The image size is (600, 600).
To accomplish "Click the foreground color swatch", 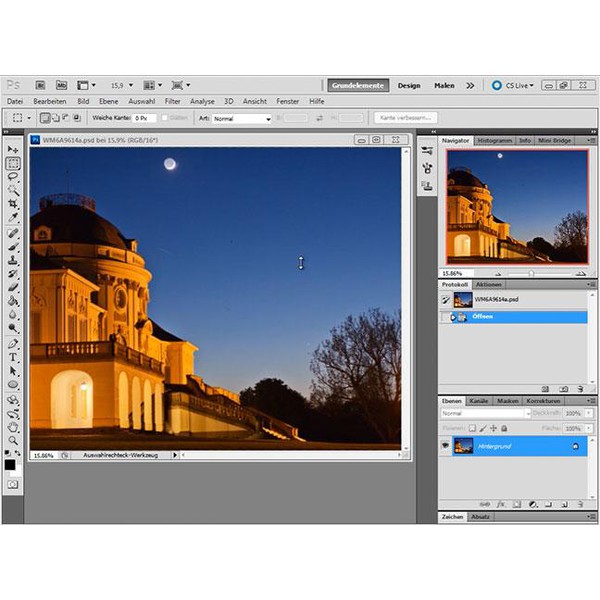I will (x=11, y=462).
